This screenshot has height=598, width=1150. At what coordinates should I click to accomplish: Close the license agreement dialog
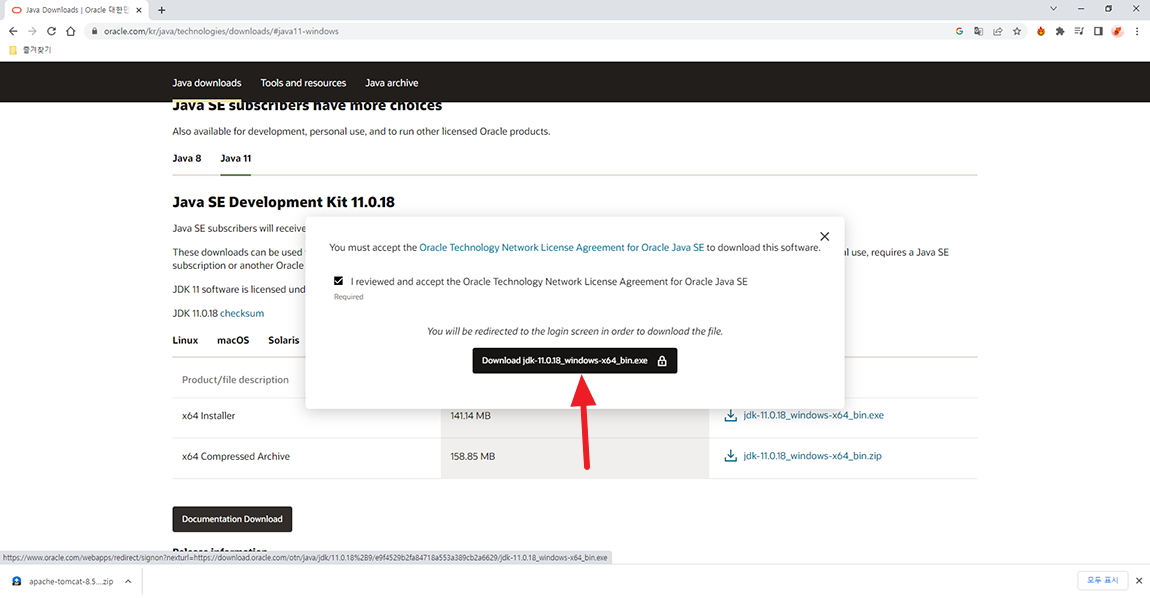(x=824, y=236)
